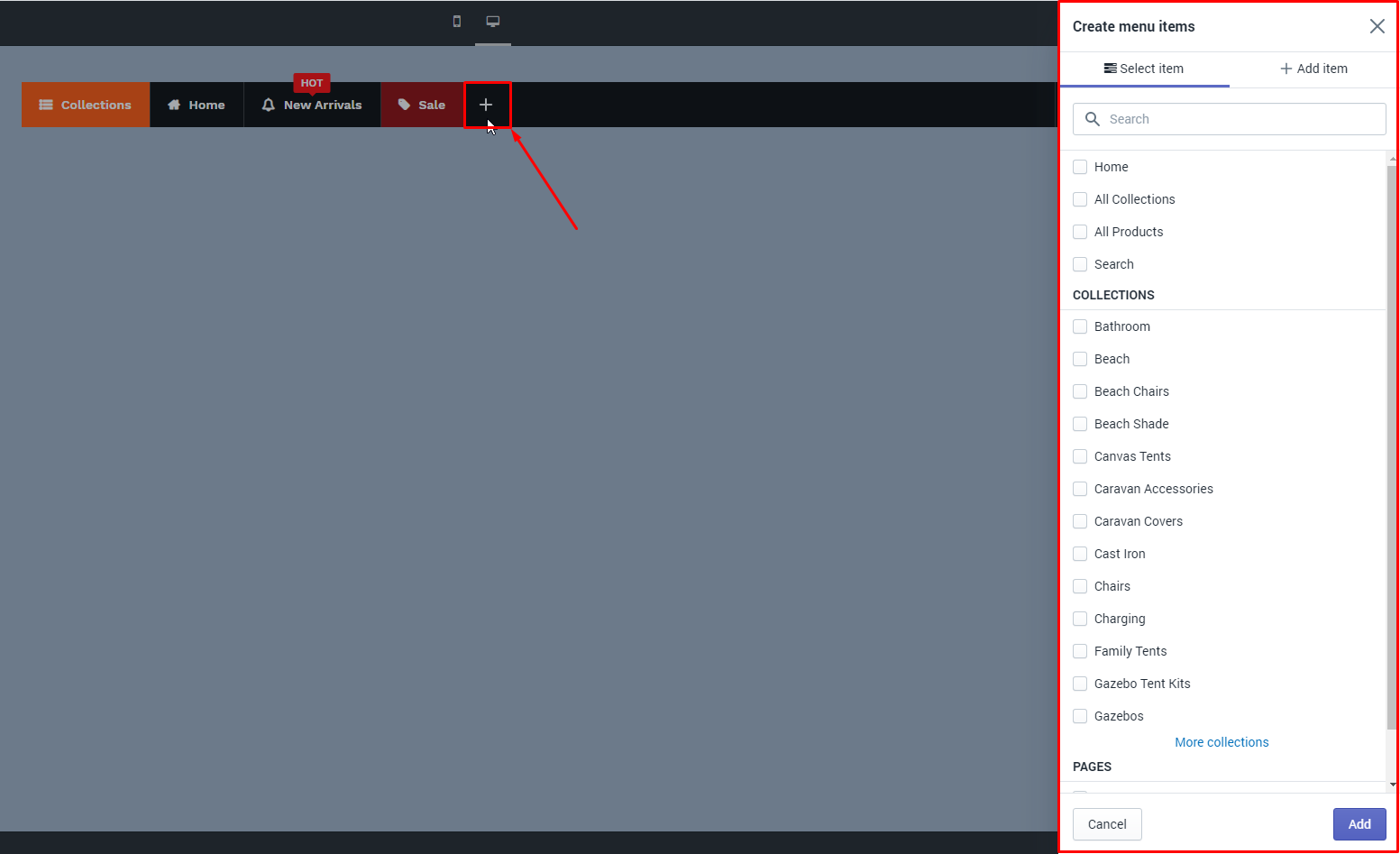Check the Caravan Covers checkbox

point(1080,521)
